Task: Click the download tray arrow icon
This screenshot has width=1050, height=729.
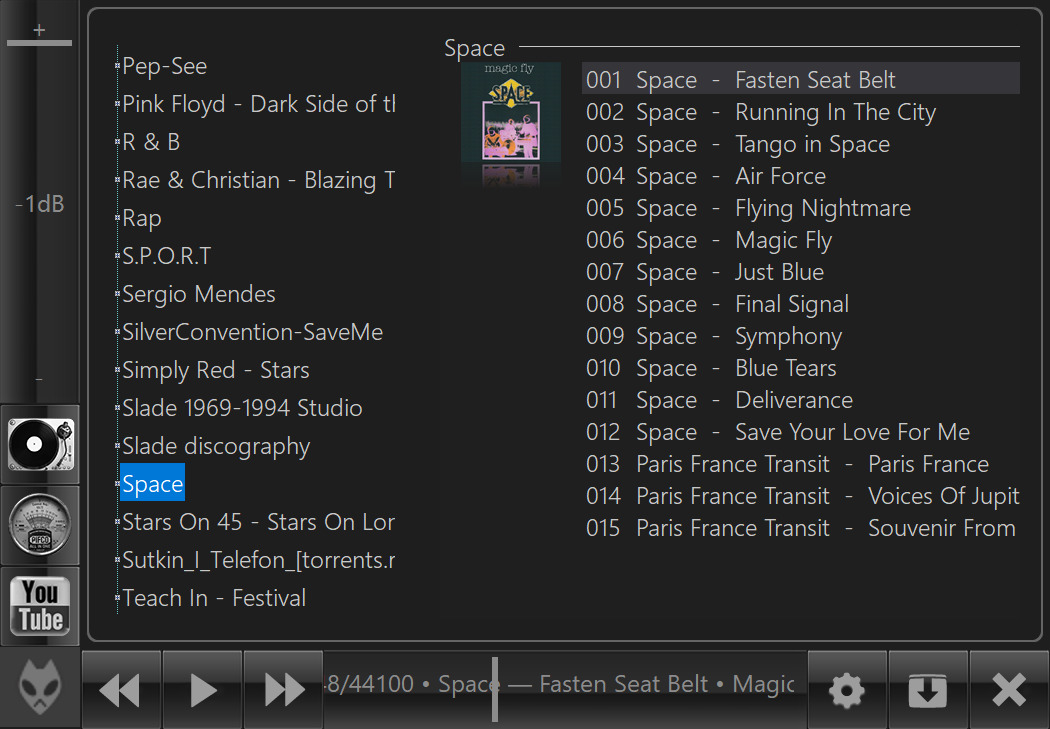Action: click(928, 690)
